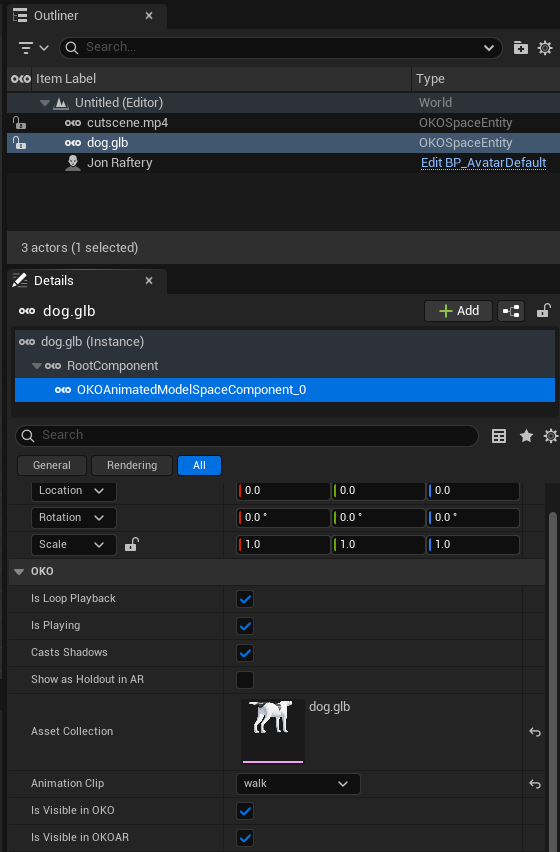Uncheck Casts Shadows checkbox

(245, 653)
